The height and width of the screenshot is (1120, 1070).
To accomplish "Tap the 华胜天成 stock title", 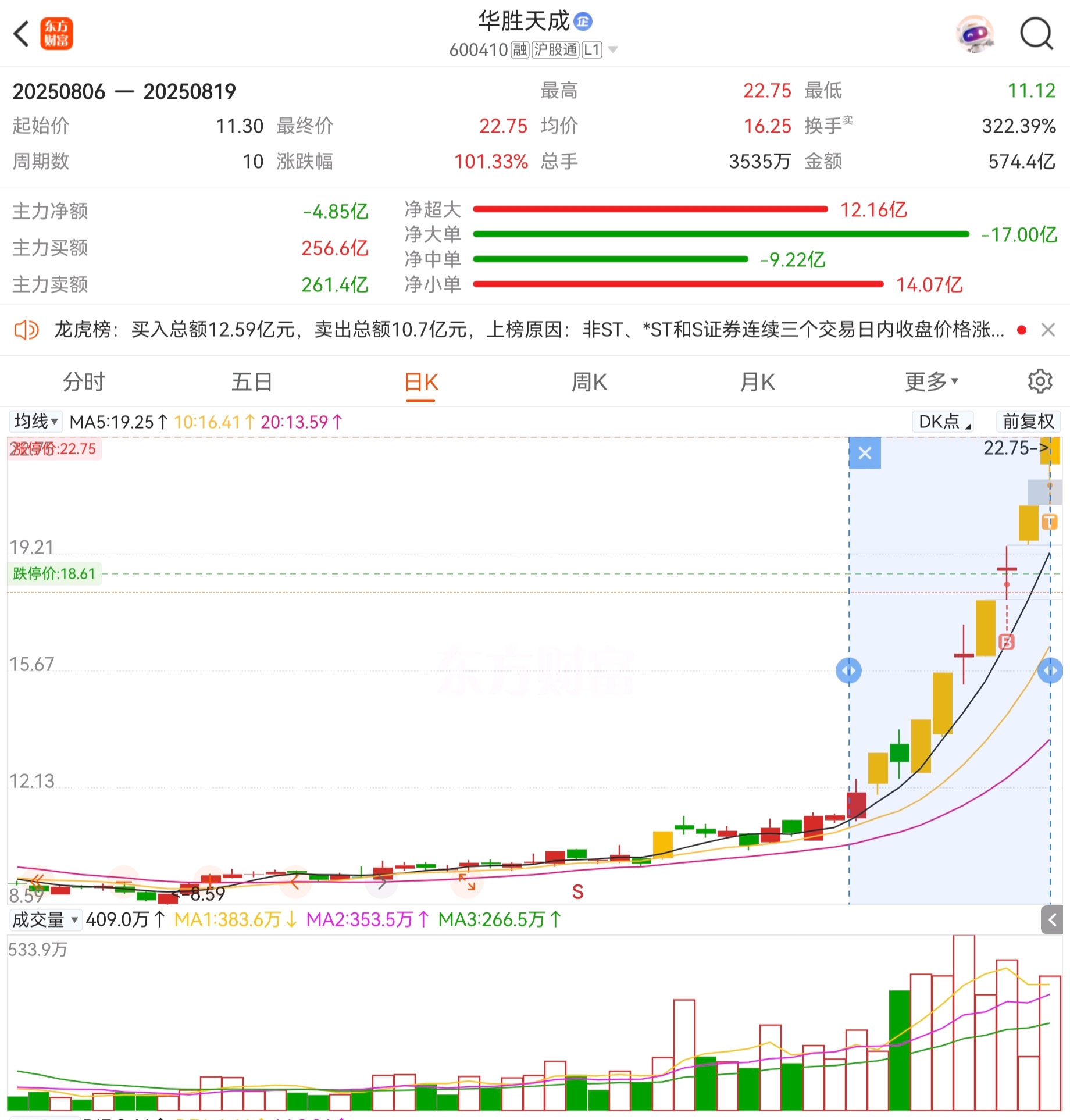I will [524, 22].
